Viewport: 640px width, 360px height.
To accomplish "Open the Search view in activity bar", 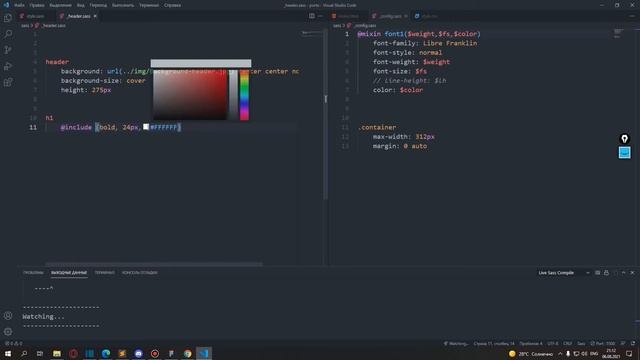I will 8,34.
